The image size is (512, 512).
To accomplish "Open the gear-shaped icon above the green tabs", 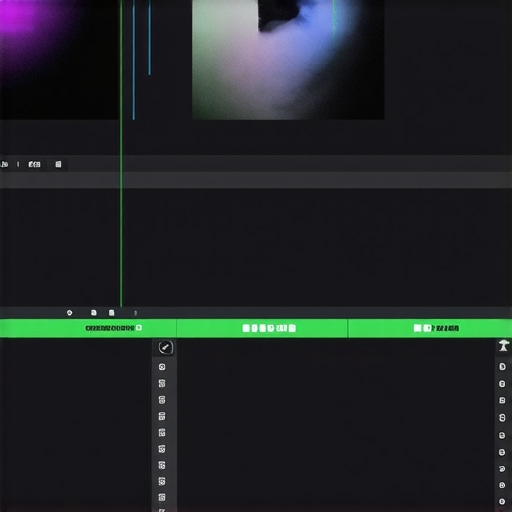I will [69, 313].
